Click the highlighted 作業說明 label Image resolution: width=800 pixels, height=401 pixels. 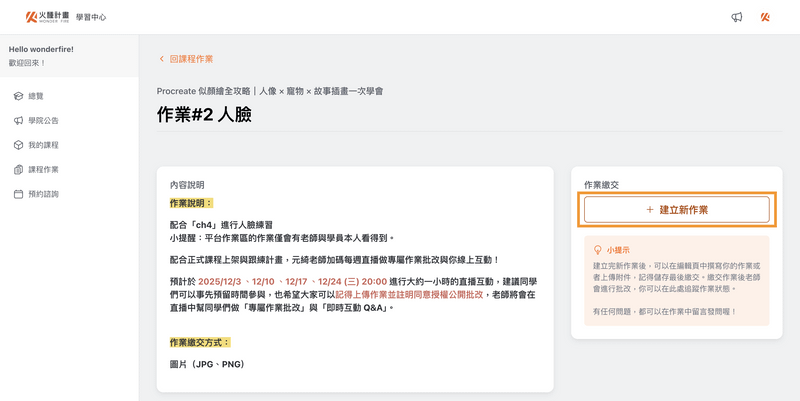[191, 203]
